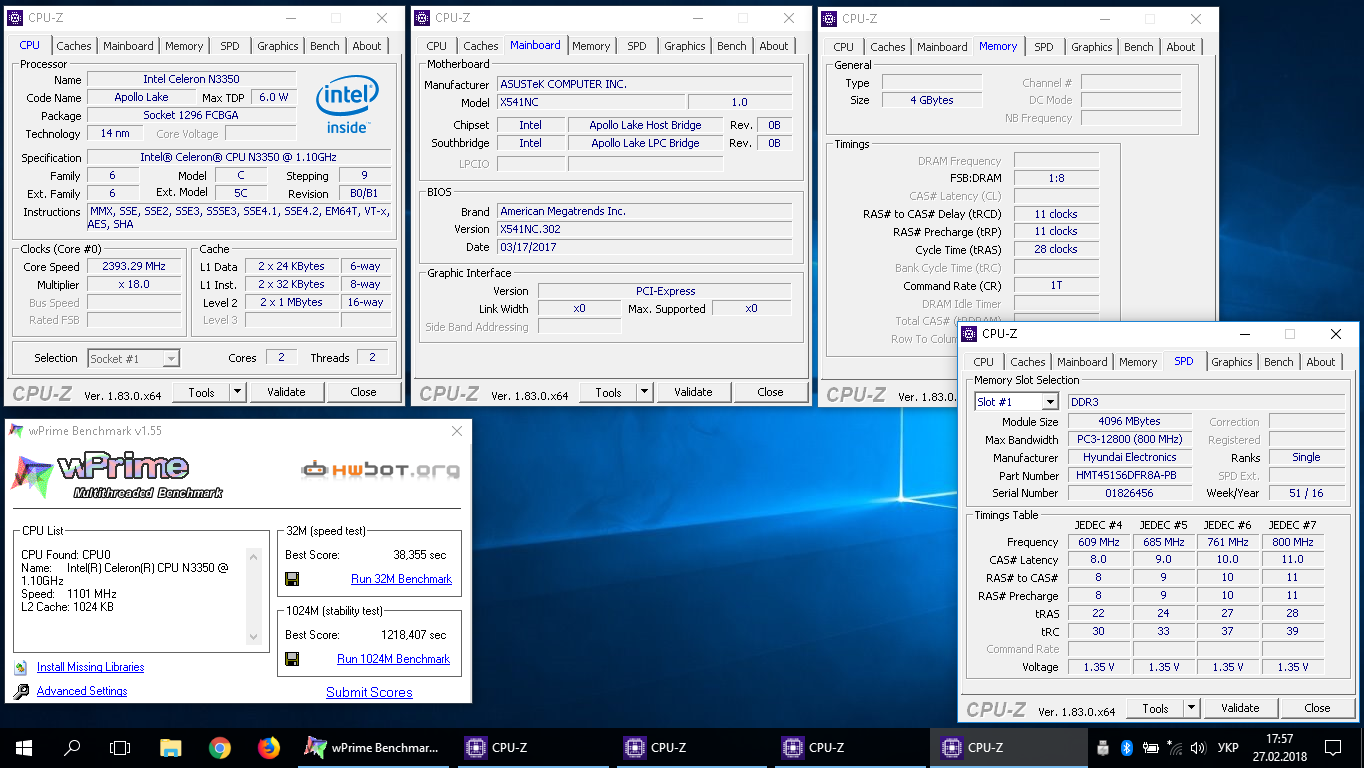1364x768 pixels.
Task: Click the Level 2 cache value 2 x 1 MBytes
Action: point(291,302)
